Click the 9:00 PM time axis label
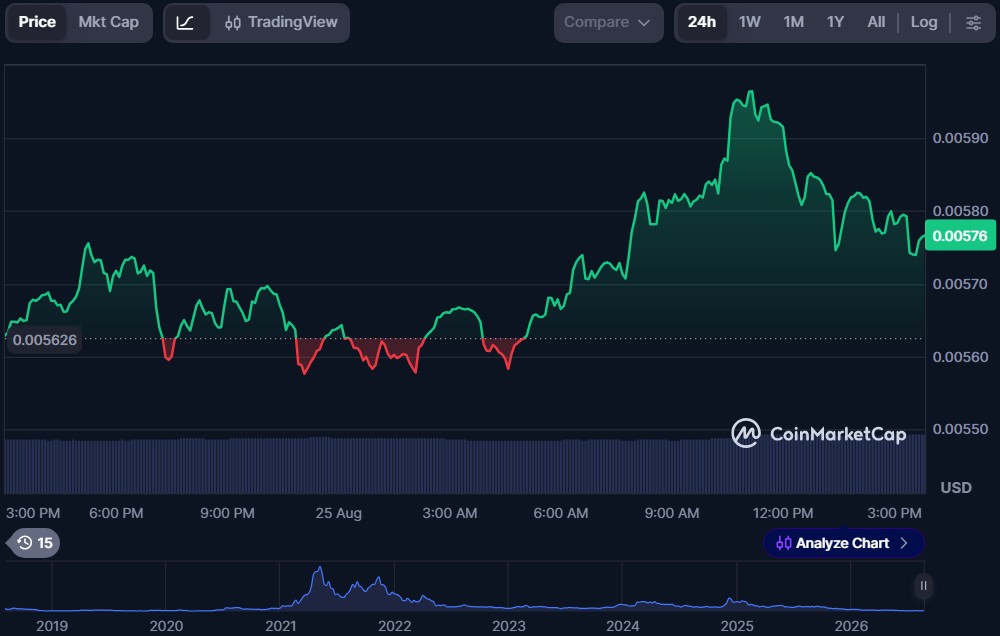Image resolution: width=1000 pixels, height=636 pixels. (227, 514)
